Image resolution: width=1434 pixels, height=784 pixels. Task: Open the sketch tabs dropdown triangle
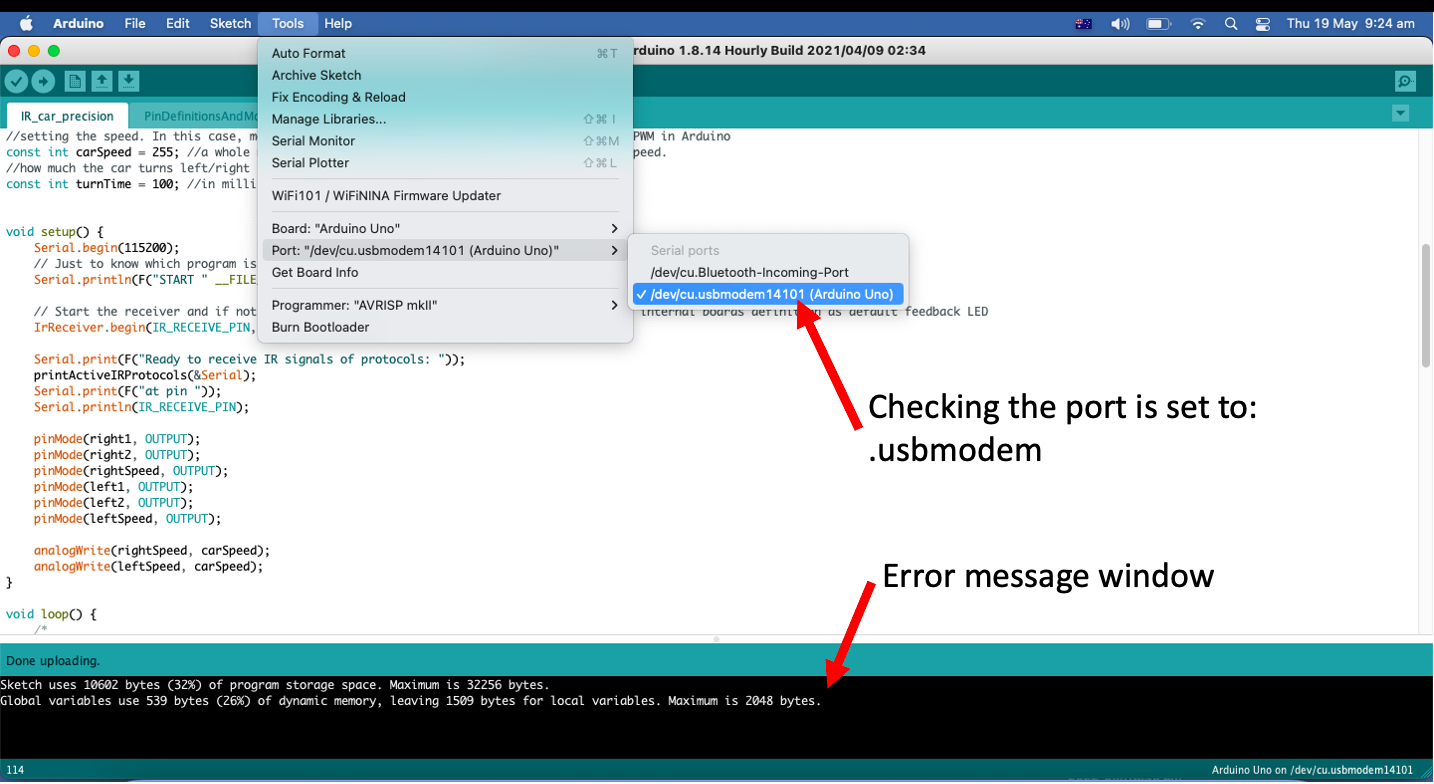pyautogui.click(x=1400, y=114)
